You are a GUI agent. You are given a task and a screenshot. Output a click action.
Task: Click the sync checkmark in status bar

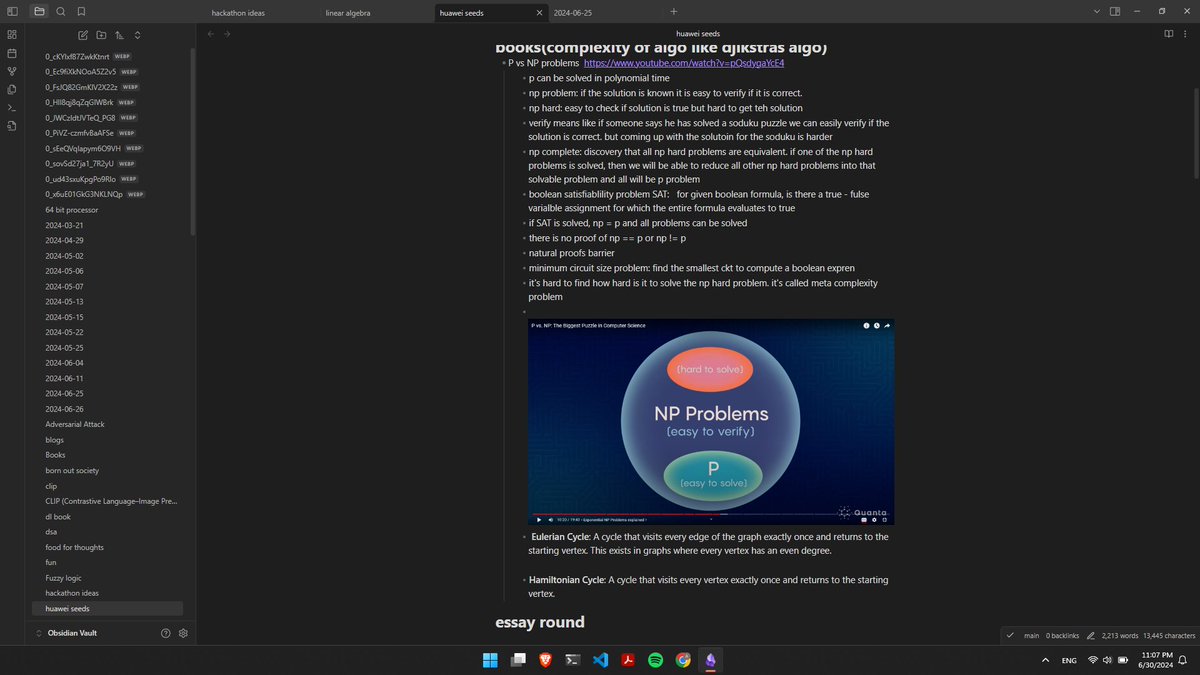tap(1010, 635)
